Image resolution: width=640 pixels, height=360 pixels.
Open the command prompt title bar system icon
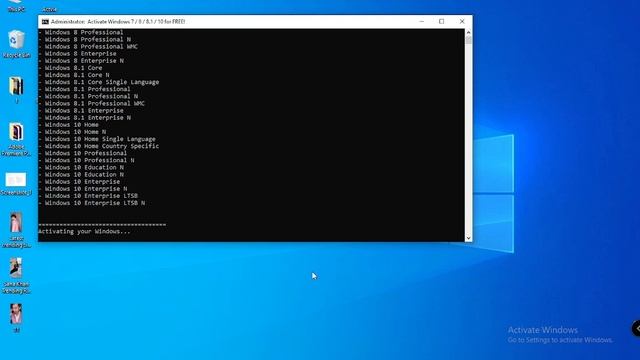(45, 22)
